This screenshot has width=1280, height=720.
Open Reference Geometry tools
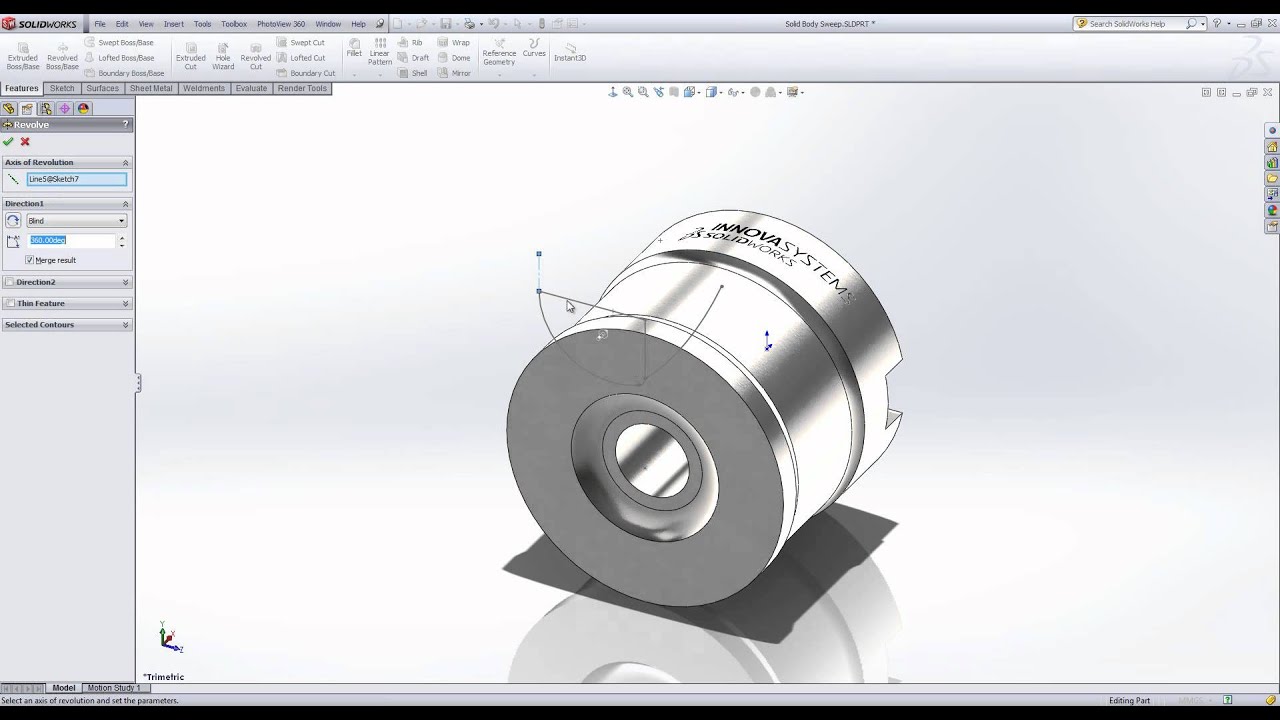pos(499,52)
